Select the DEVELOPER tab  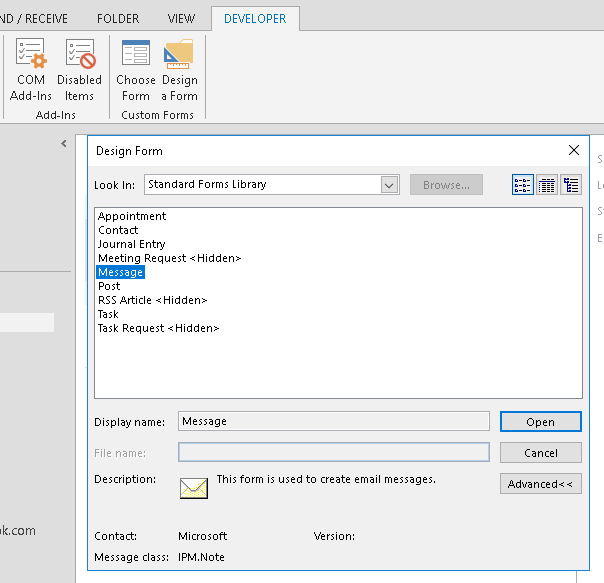254,19
